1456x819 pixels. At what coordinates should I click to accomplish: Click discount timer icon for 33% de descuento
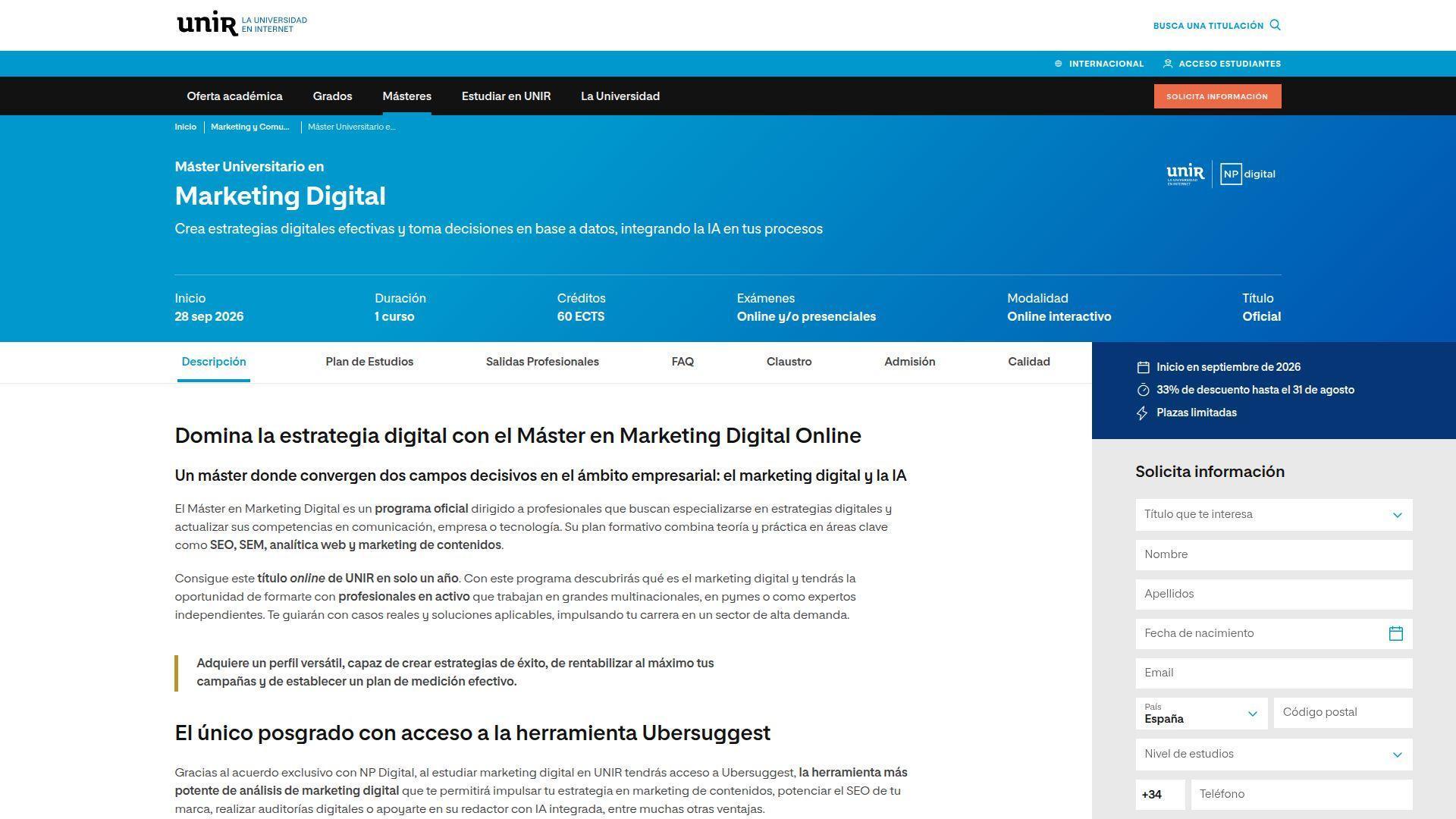[1143, 390]
